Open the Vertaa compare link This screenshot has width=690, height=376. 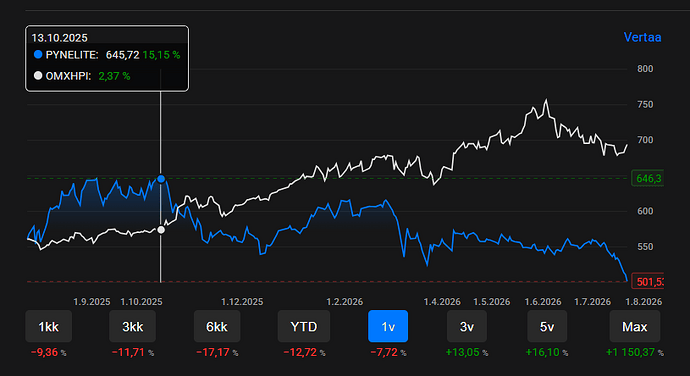click(642, 37)
